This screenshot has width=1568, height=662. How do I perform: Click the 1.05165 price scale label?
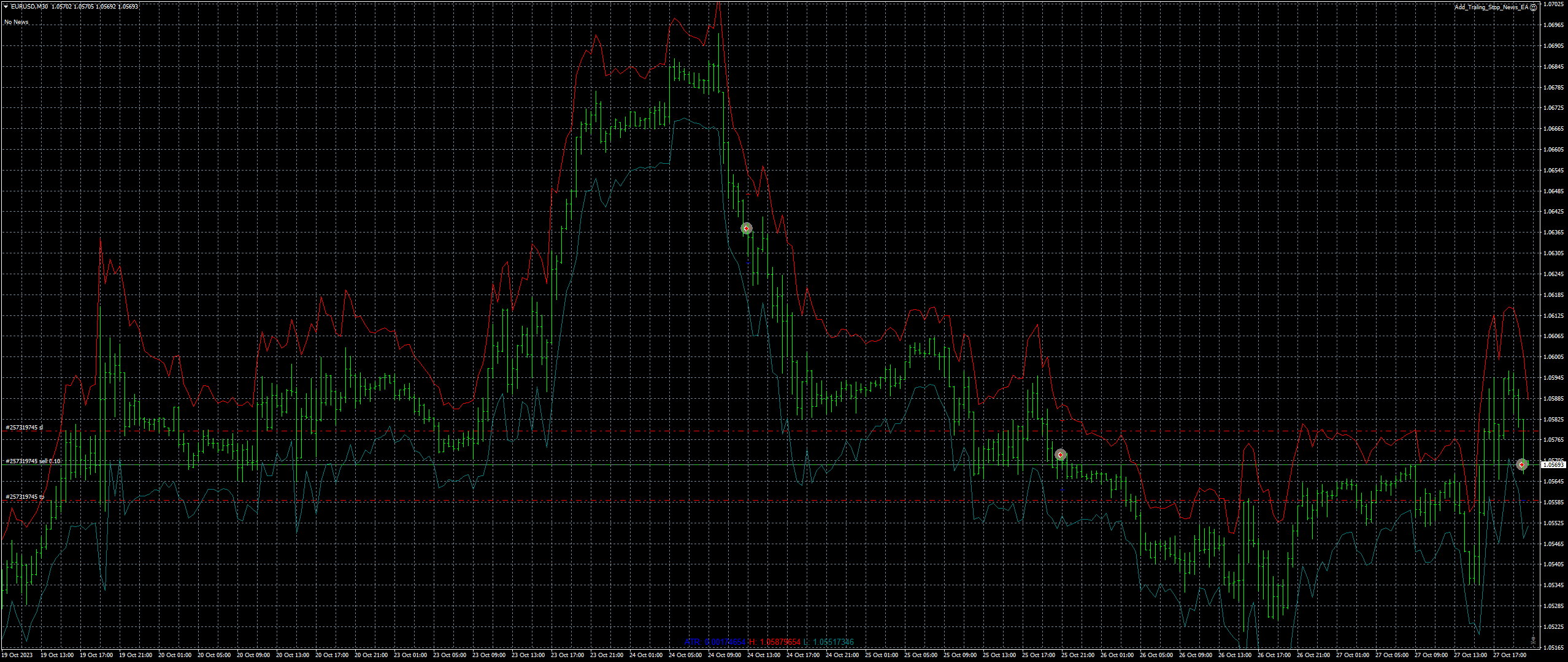(x=1553, y=647)
